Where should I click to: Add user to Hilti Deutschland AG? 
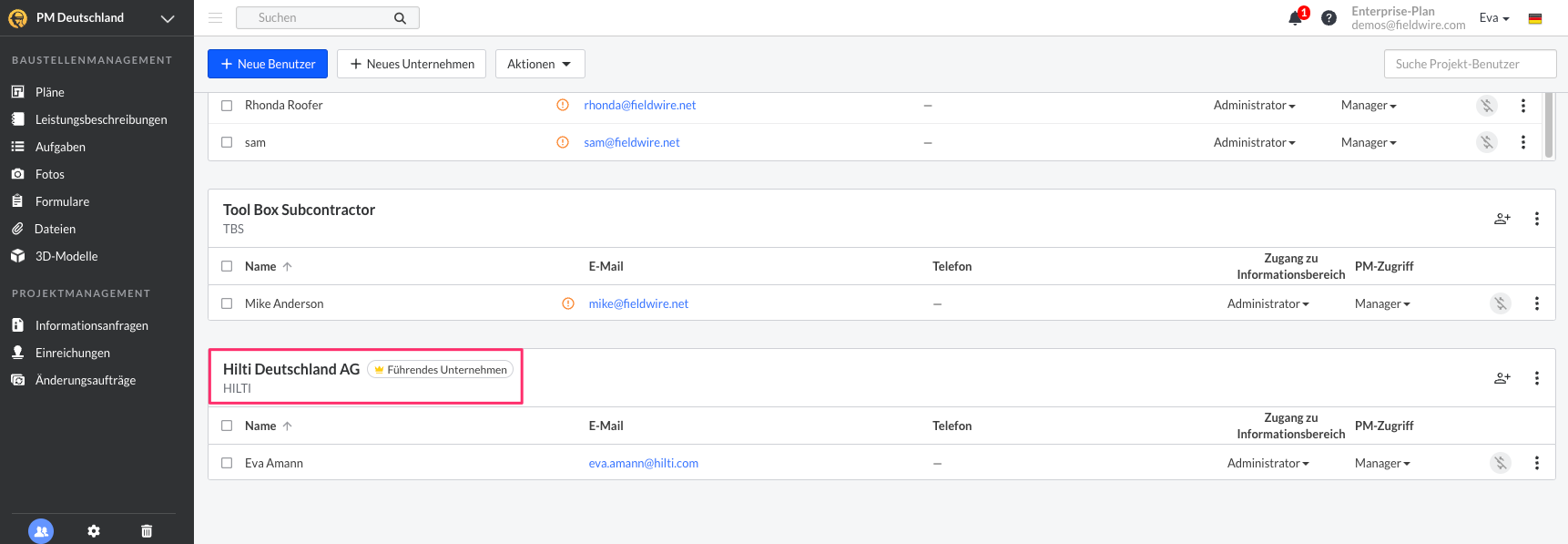tap(1502, 378)
